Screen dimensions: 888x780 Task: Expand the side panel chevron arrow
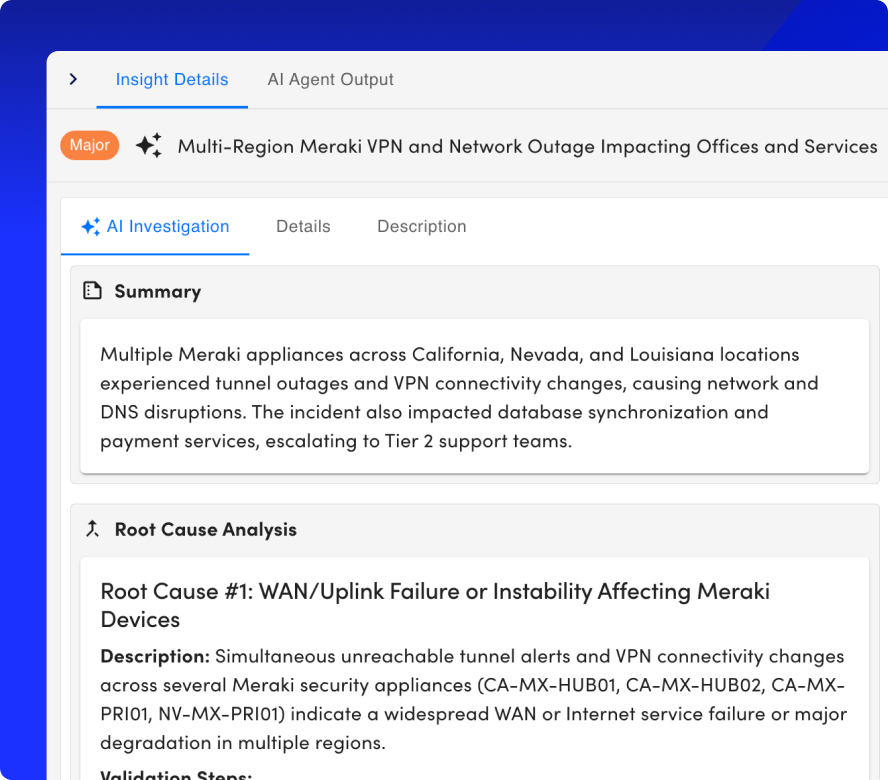(x=73, y=79)
